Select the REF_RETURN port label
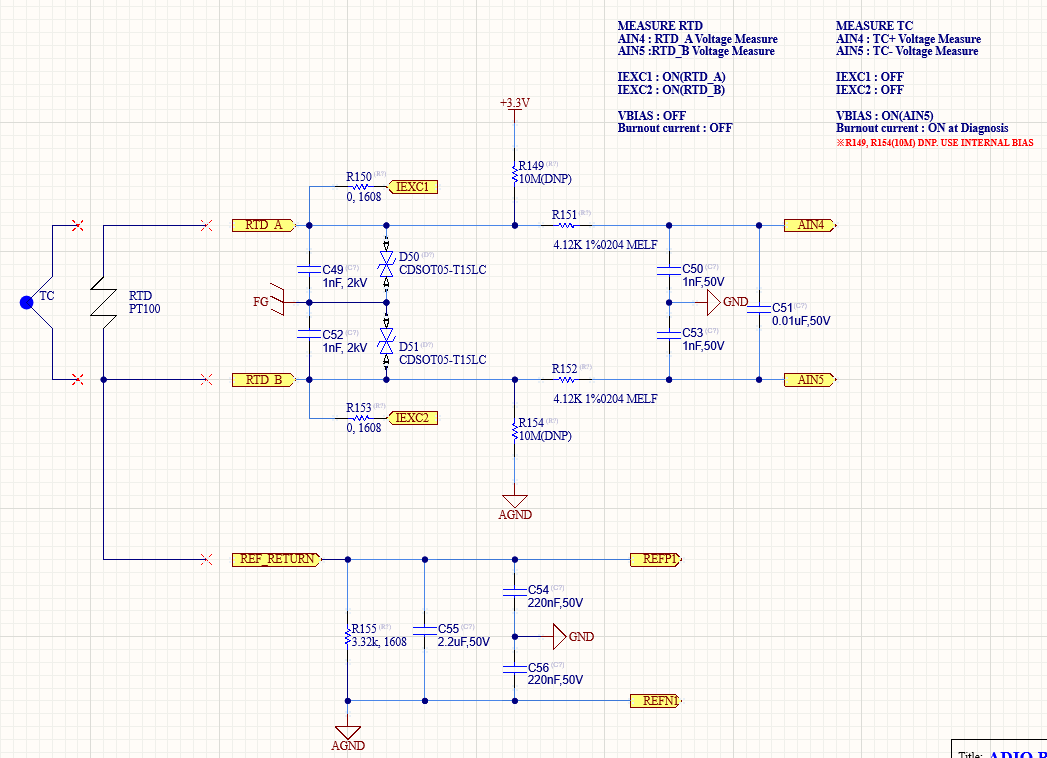 click(x=277, y=559)
